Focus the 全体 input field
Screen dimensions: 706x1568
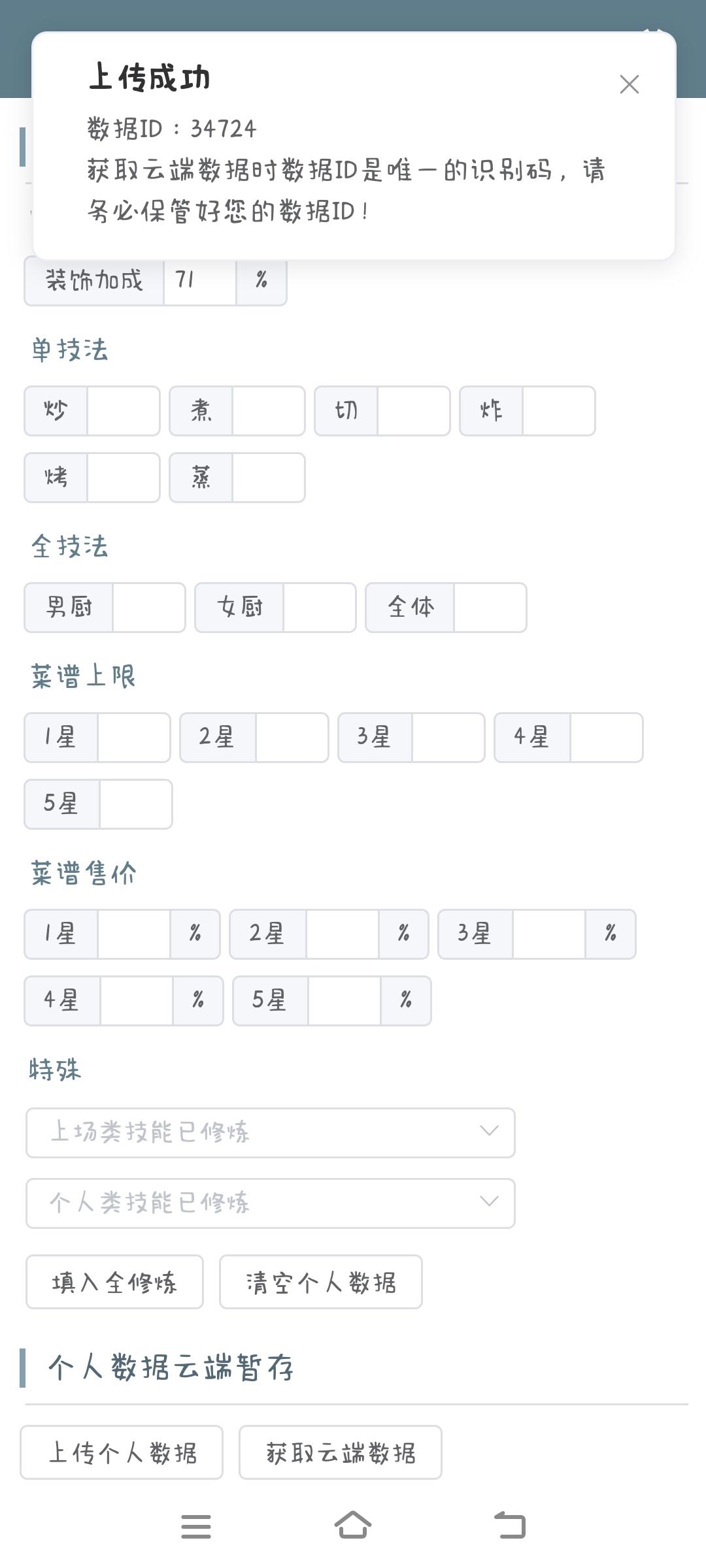pyautogui.click(x=490, y=608)
